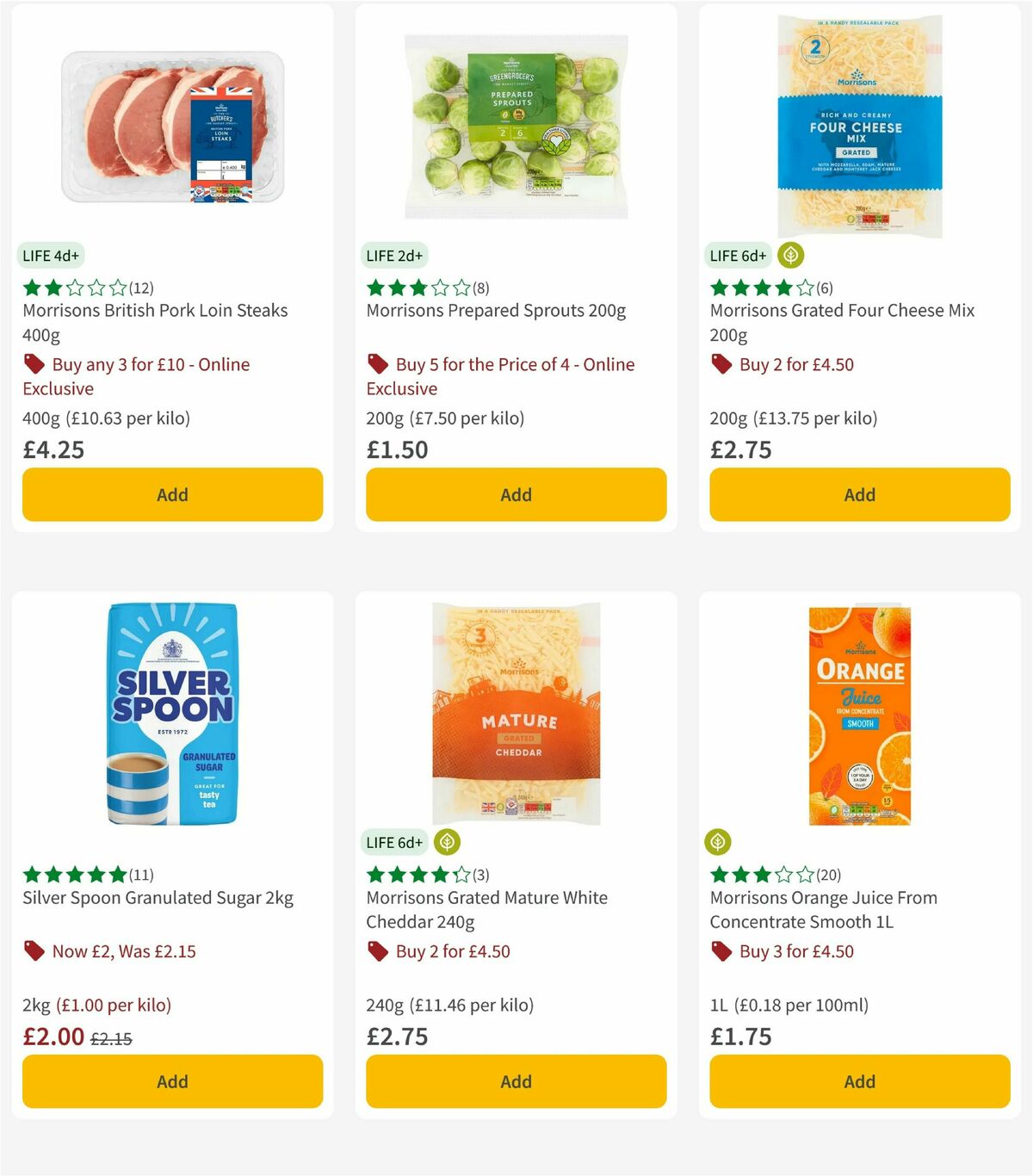The height and width of the screenshot is (1176, 1033).
Task: Add Morrisons Prepared Sprouts to basket
Action: tap(515, 494)
